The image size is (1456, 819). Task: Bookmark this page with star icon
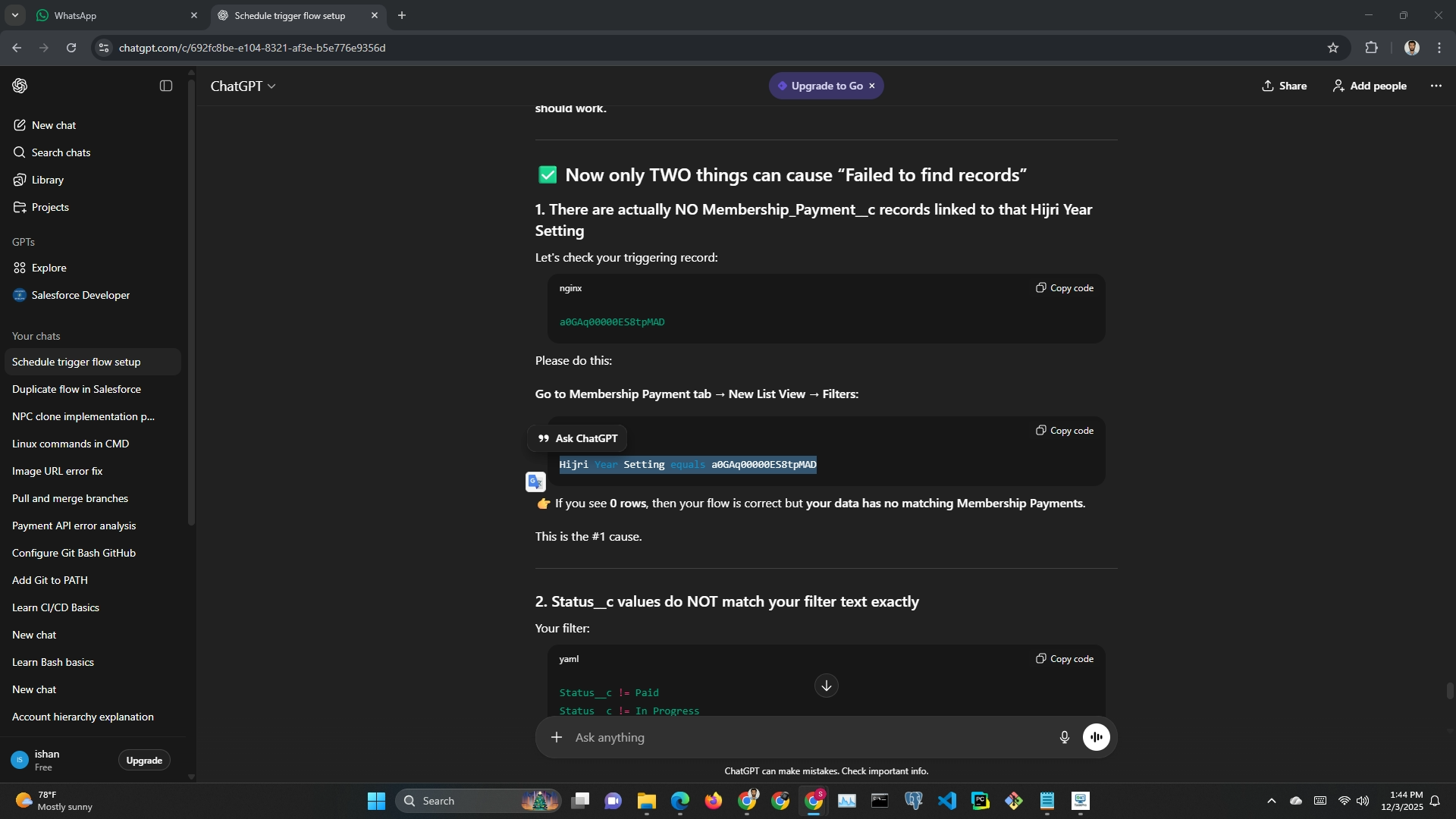click(1332, 48)
